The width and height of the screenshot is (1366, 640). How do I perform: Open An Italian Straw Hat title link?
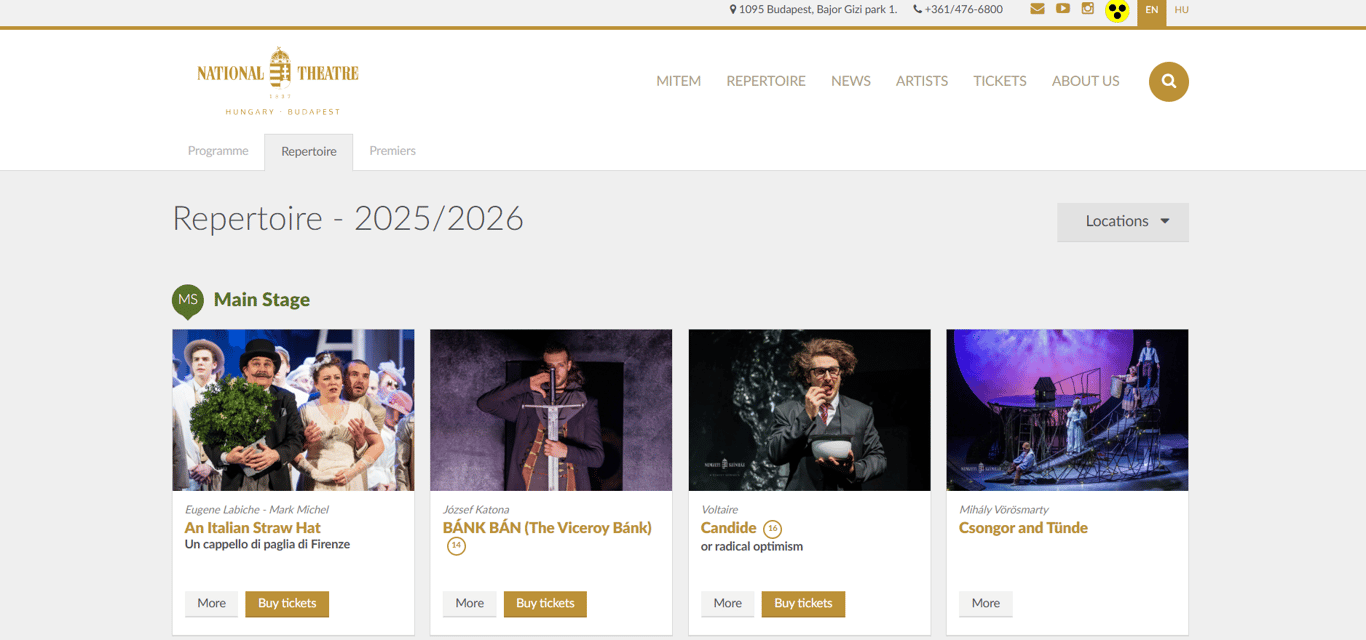(253, 528)
